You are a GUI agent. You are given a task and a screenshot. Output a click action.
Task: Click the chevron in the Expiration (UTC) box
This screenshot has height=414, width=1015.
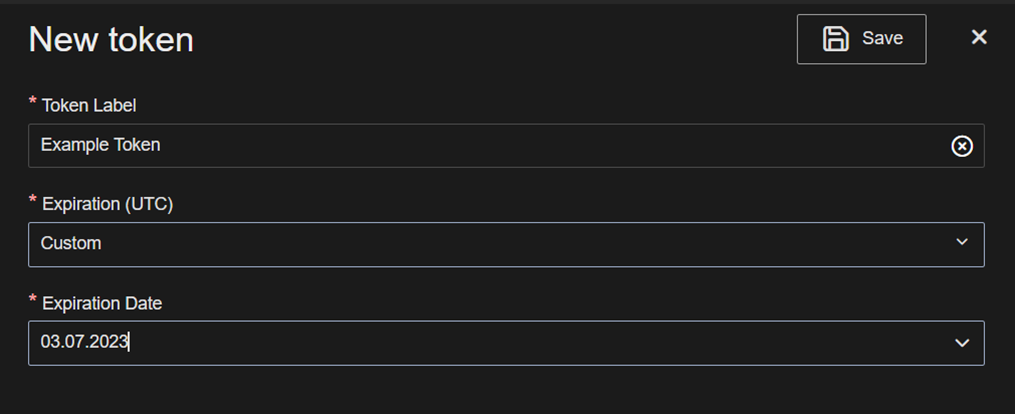pos(962,243)
